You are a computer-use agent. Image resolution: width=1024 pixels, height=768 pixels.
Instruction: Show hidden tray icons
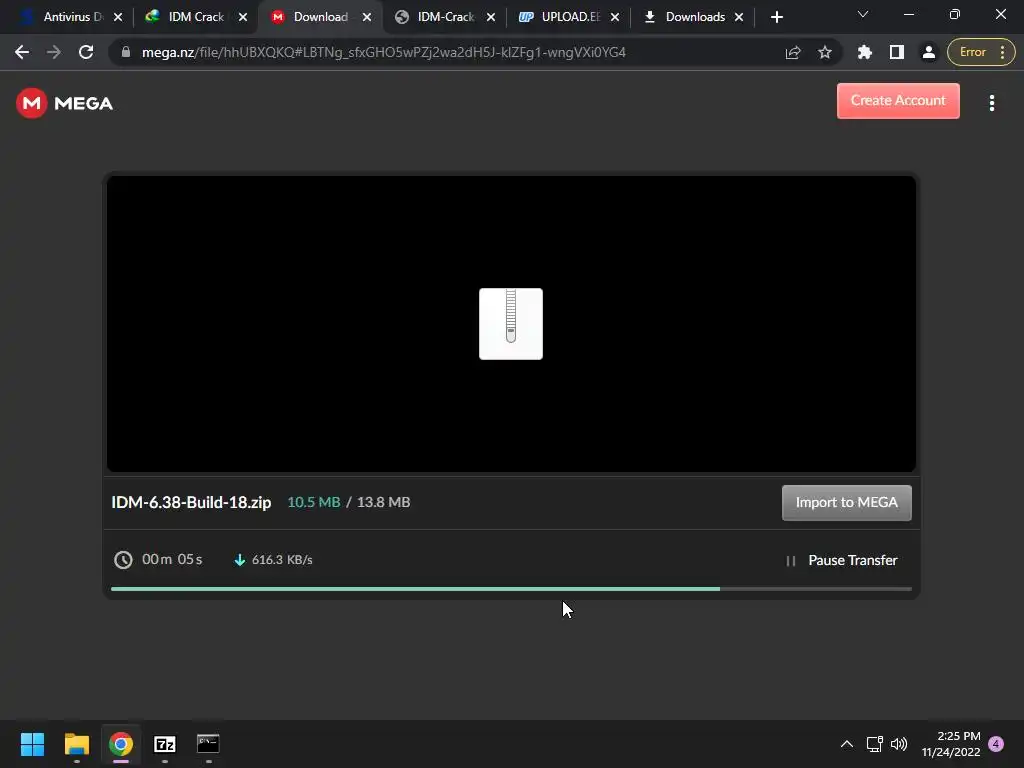point(847,744)
